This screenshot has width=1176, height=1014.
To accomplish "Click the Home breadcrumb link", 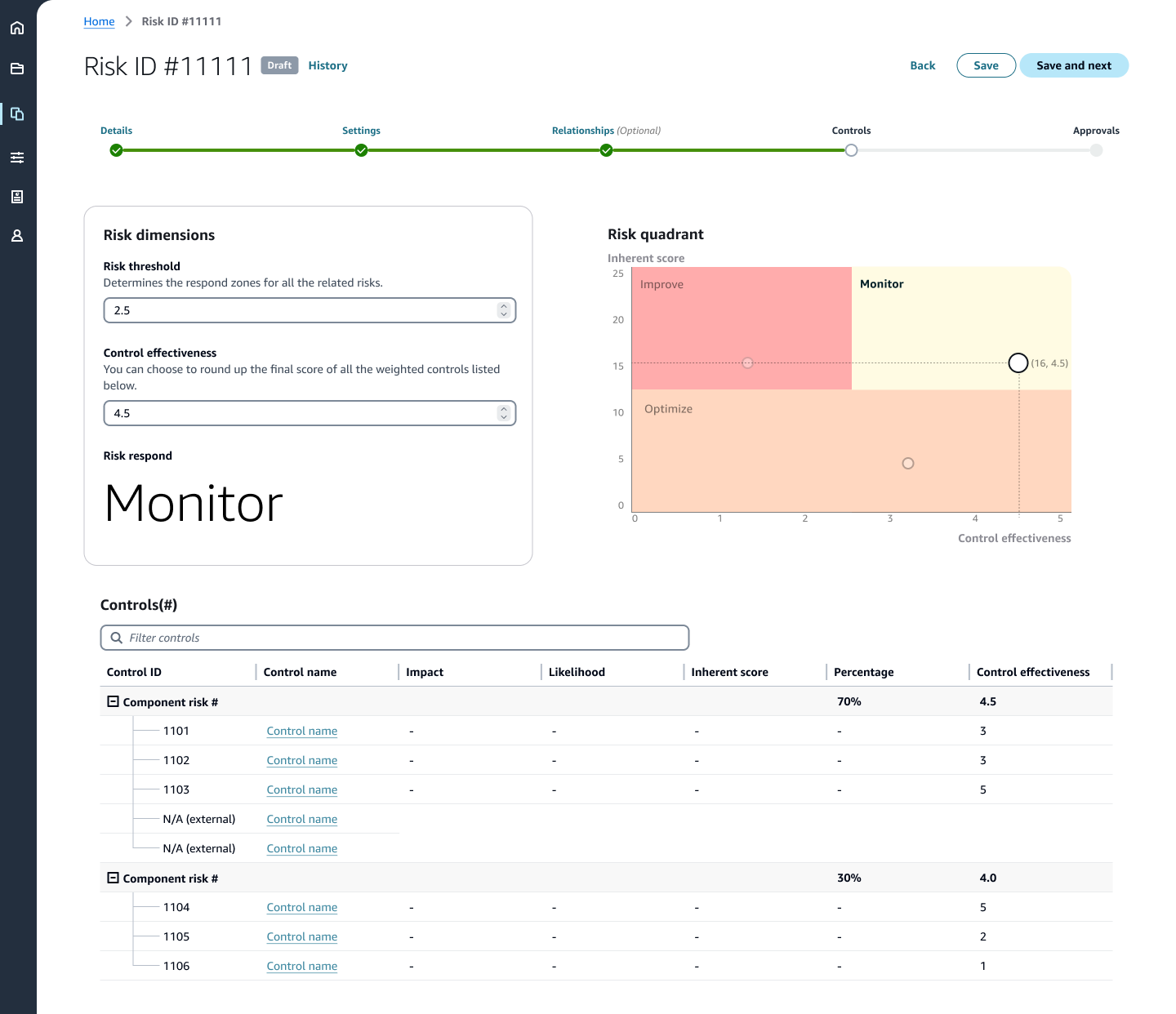I will (x=99, y=21).
